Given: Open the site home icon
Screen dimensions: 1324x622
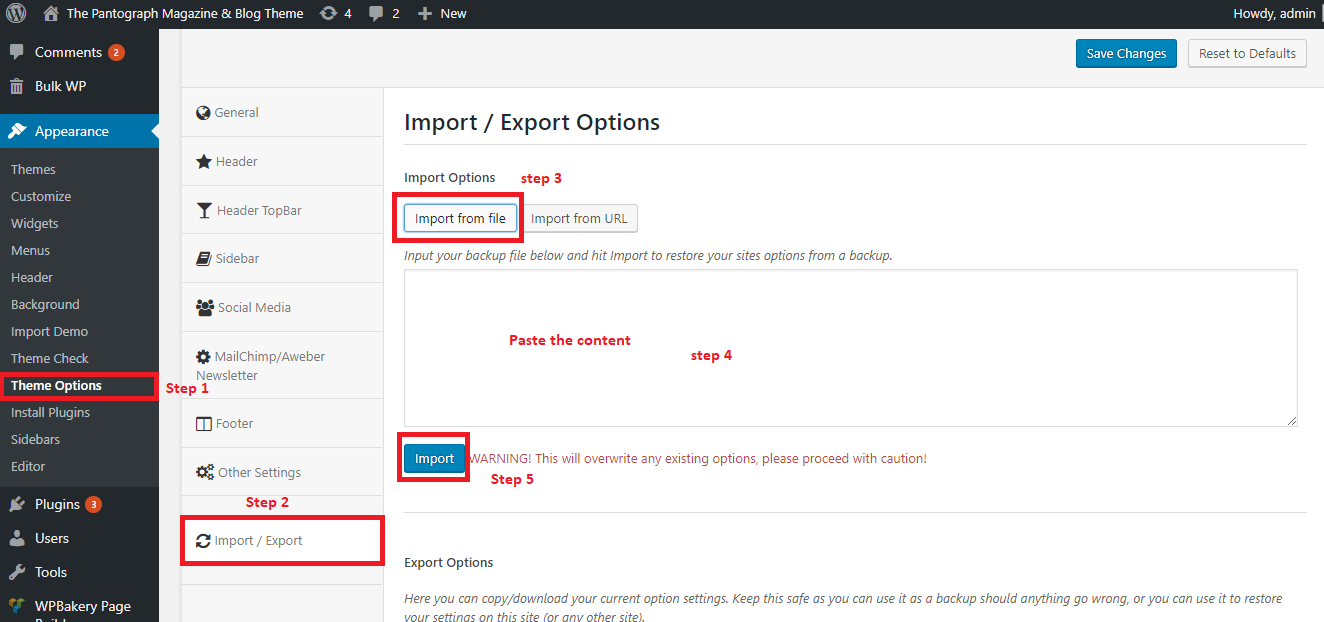Looking at the screenshot, I should [51, 14].
